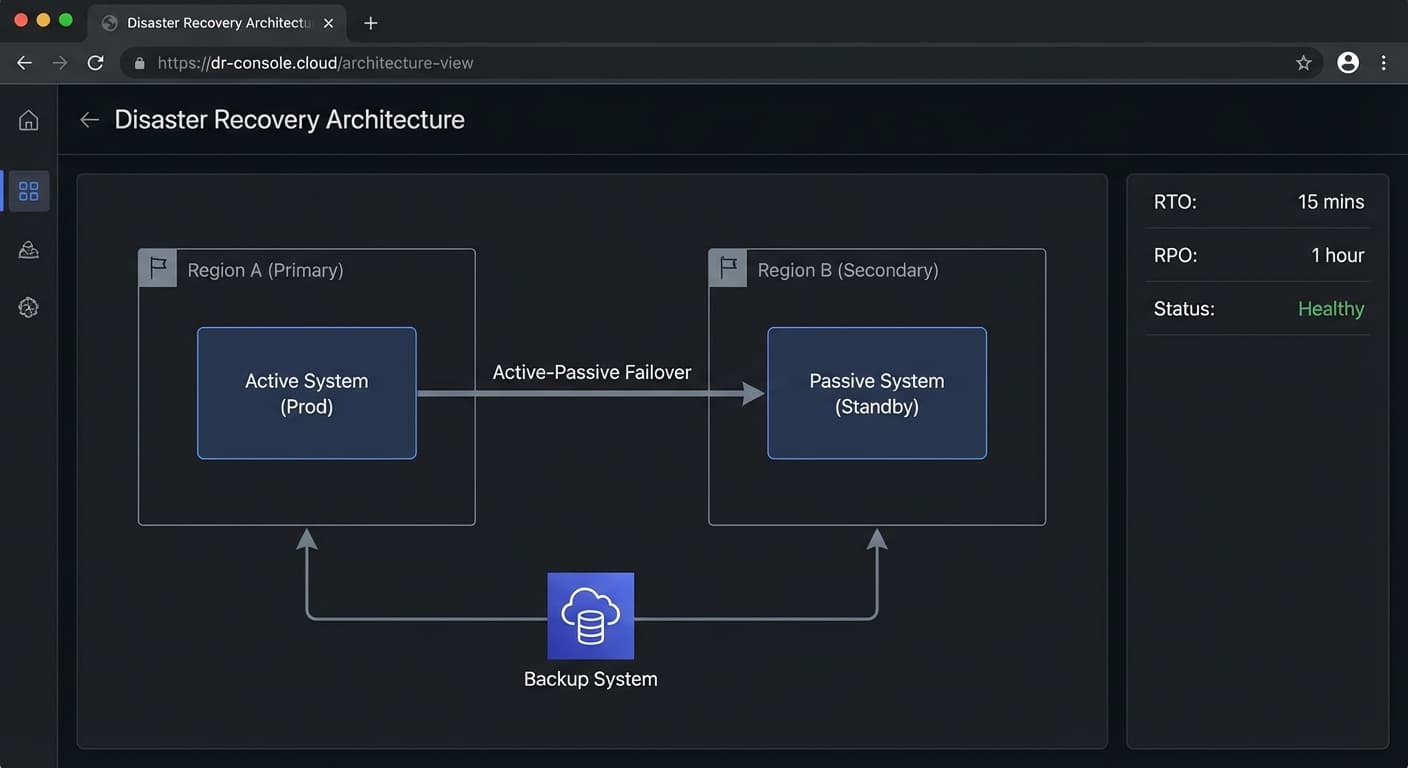Select the dashboard grid sidebar icon

[x=29, y=191]
